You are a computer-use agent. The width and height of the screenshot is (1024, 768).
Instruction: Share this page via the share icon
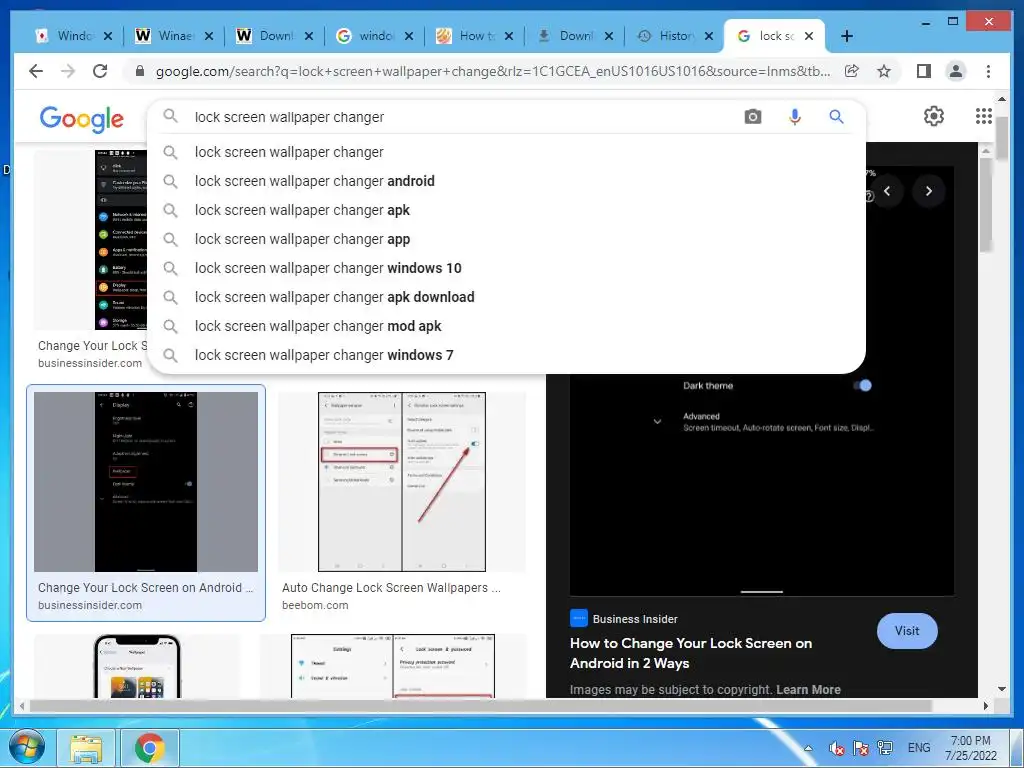tap(852, 71)
